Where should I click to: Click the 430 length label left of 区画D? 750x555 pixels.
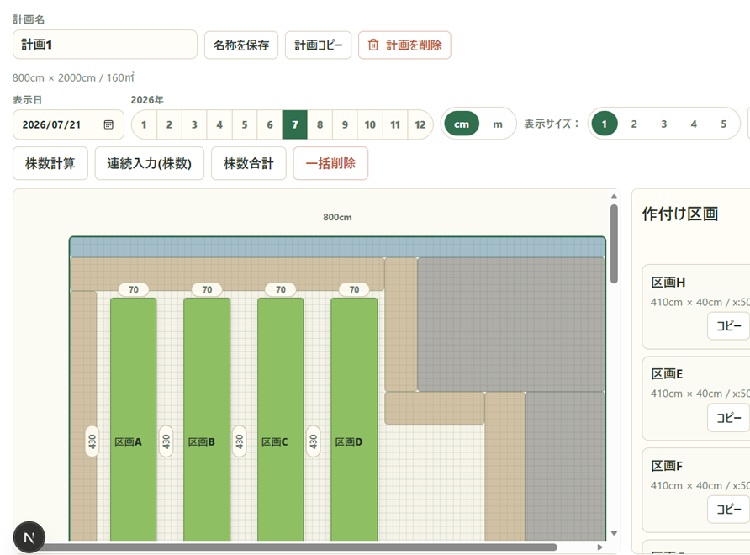coord(313,441)
